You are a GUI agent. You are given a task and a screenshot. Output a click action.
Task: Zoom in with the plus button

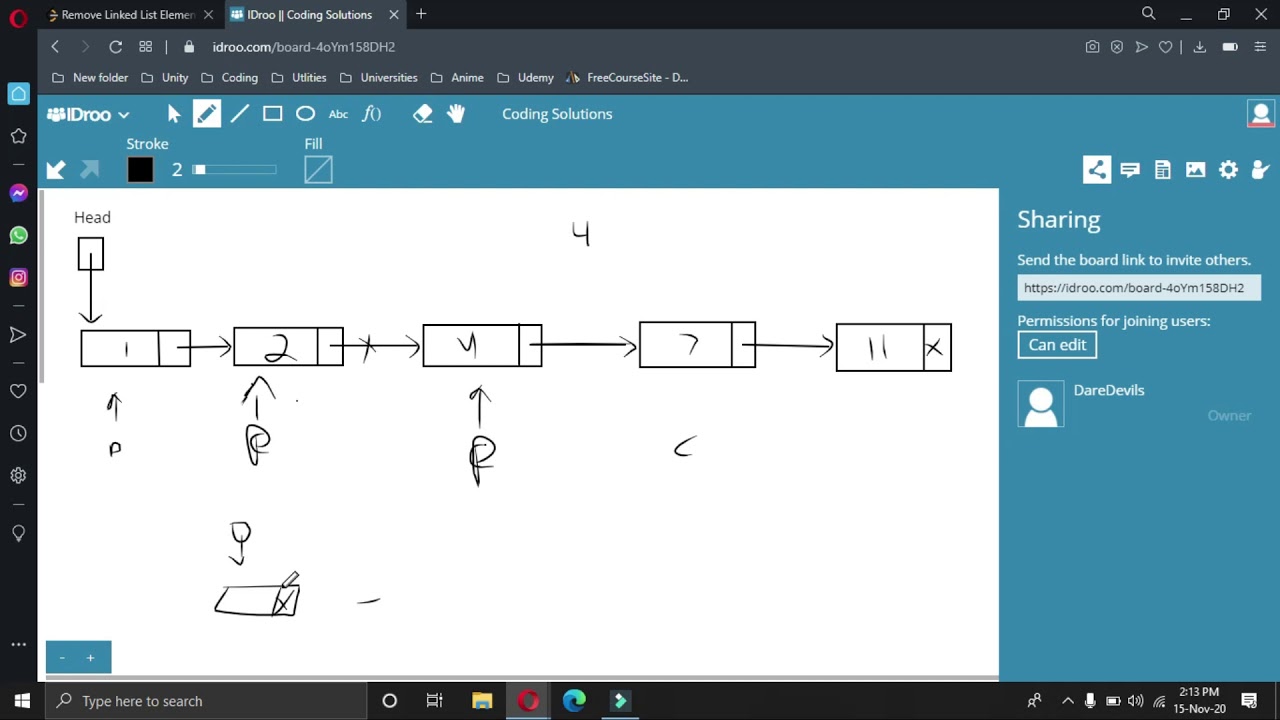coord(90,657)
